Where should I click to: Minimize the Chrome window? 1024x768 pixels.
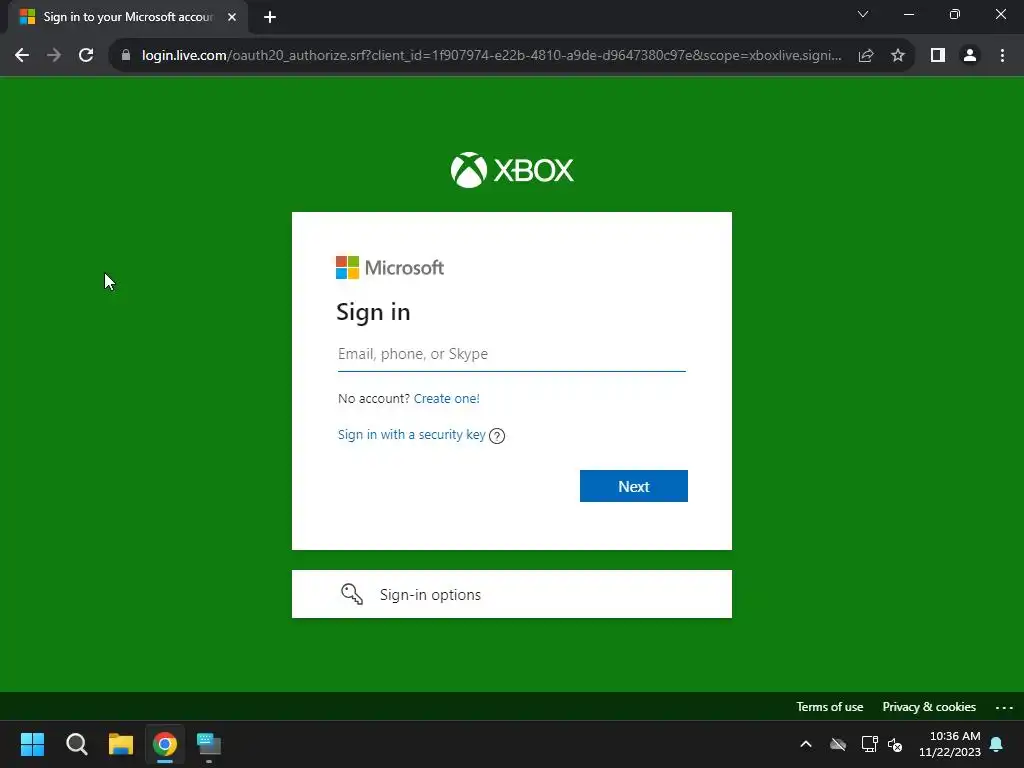[908, 14]
